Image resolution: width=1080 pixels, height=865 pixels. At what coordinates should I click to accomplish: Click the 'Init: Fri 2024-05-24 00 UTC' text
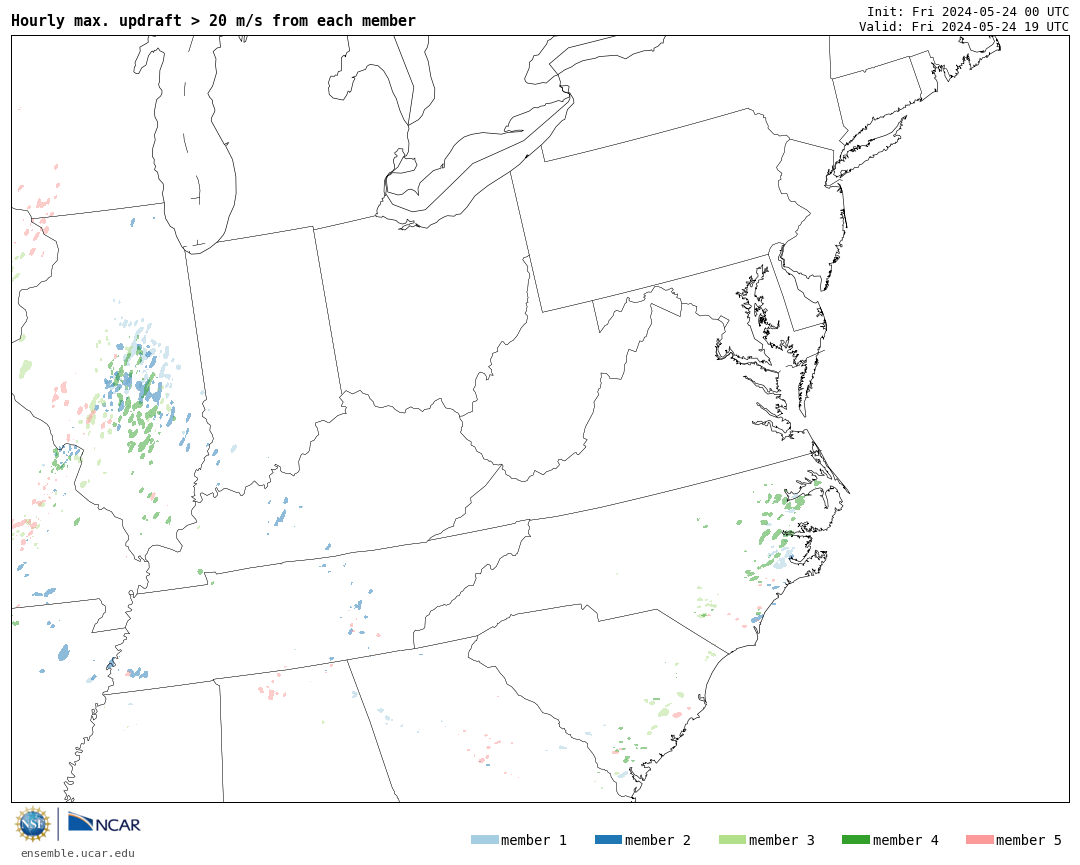click(968, 12)
